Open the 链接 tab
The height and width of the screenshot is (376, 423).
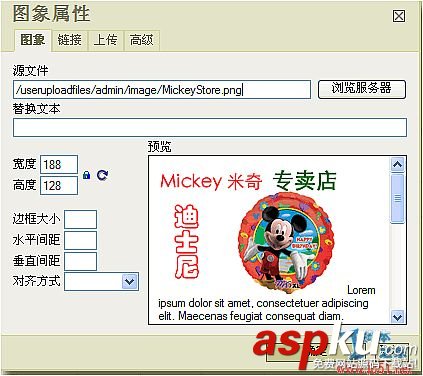tap(69, 40)
